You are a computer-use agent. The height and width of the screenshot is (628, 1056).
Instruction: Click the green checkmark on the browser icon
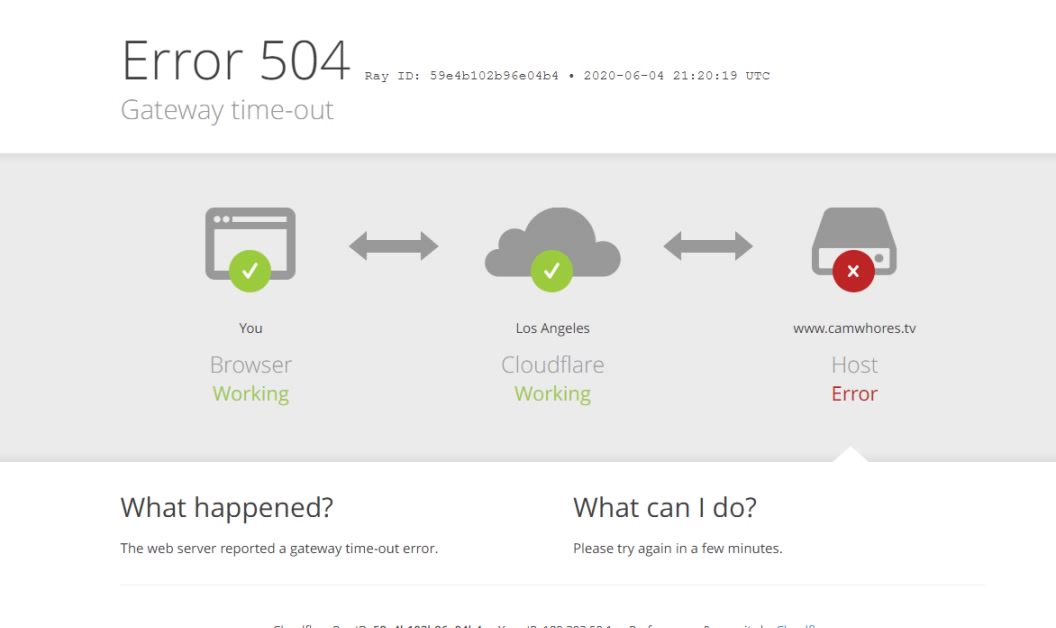click(x=250, y=271)
